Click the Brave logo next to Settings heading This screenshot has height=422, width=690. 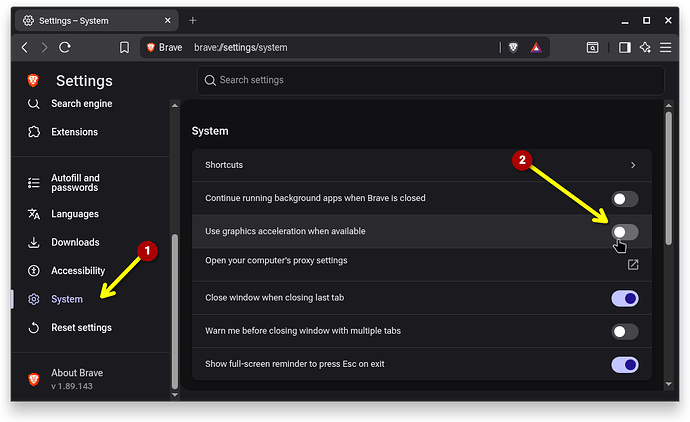tap(33, 81)
